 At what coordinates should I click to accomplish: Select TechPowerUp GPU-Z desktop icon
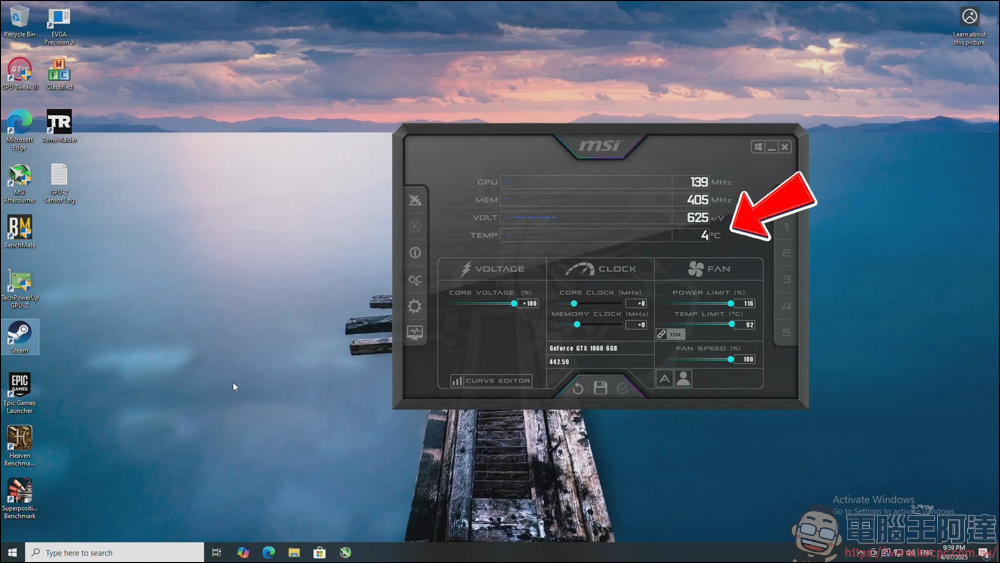20,289
